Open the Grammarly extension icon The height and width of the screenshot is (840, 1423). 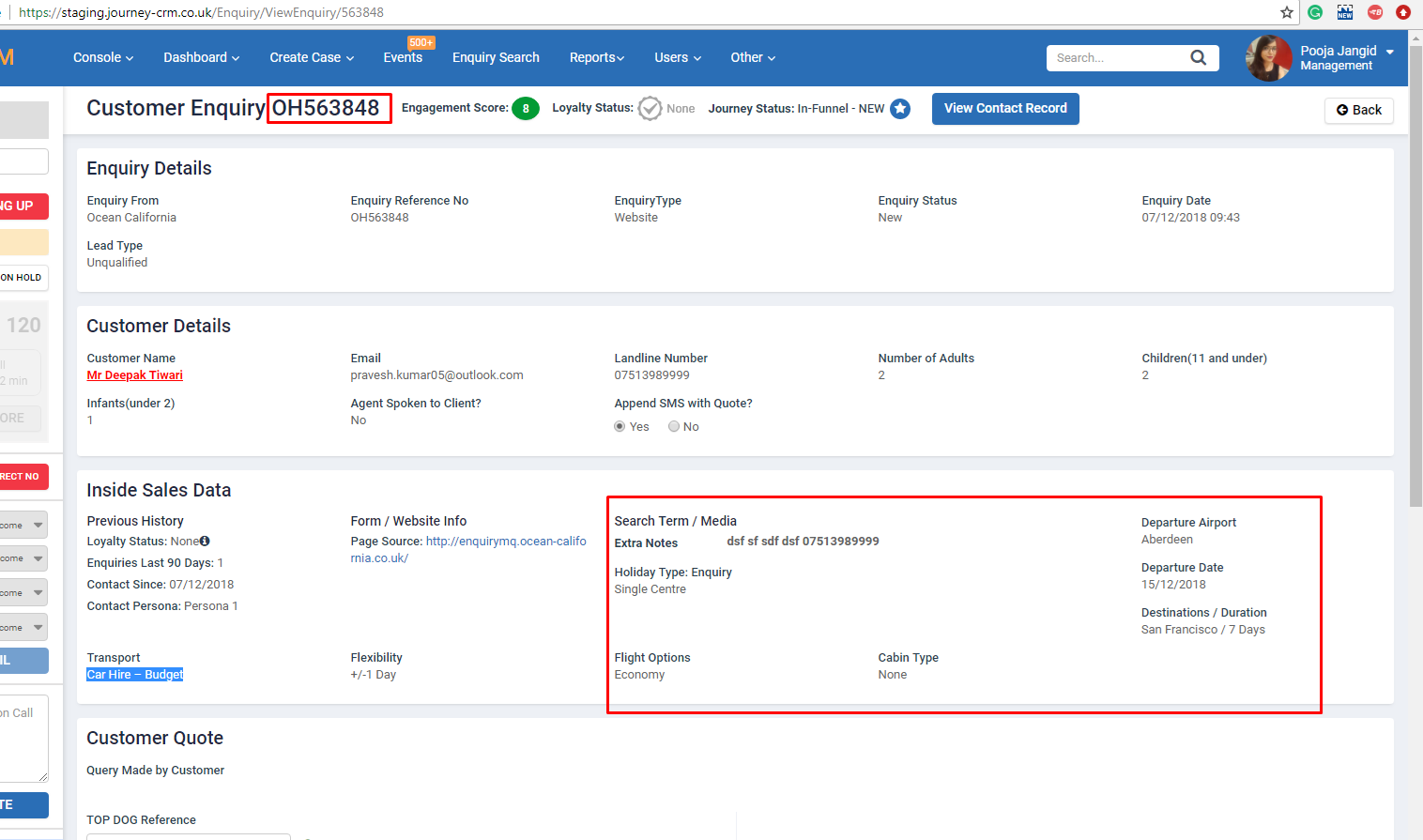(x=1315, y=12)
